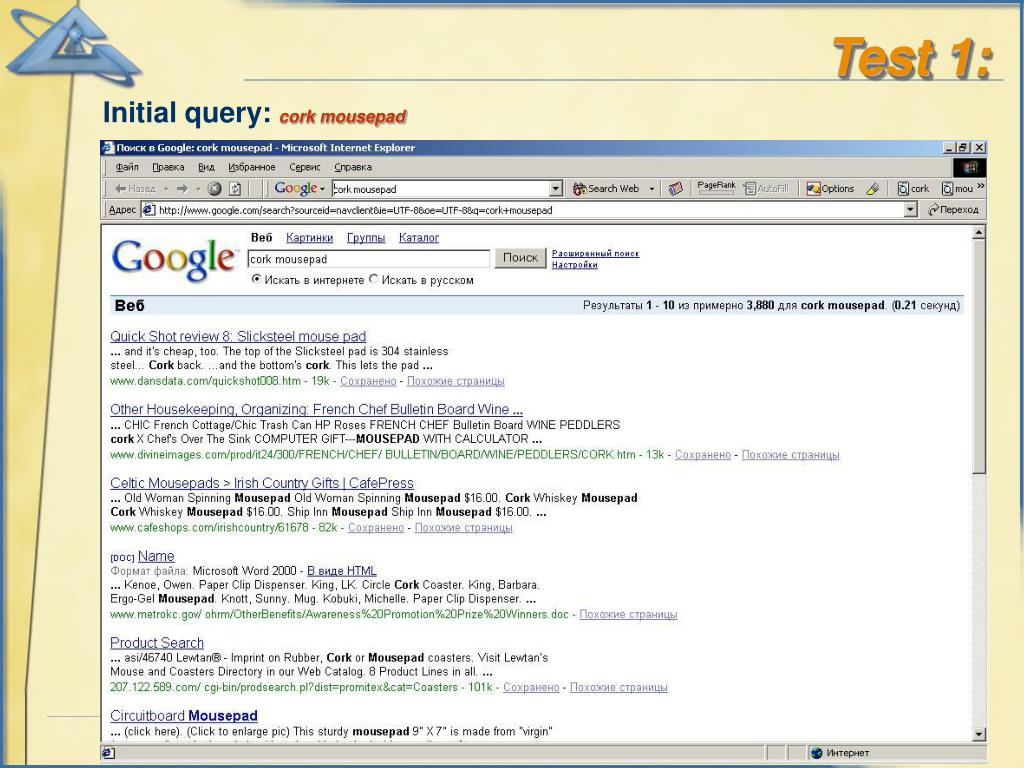Open the 'Name' DOC result link
The height and width of the screenshot is (768, 1024).
[156, 556]
